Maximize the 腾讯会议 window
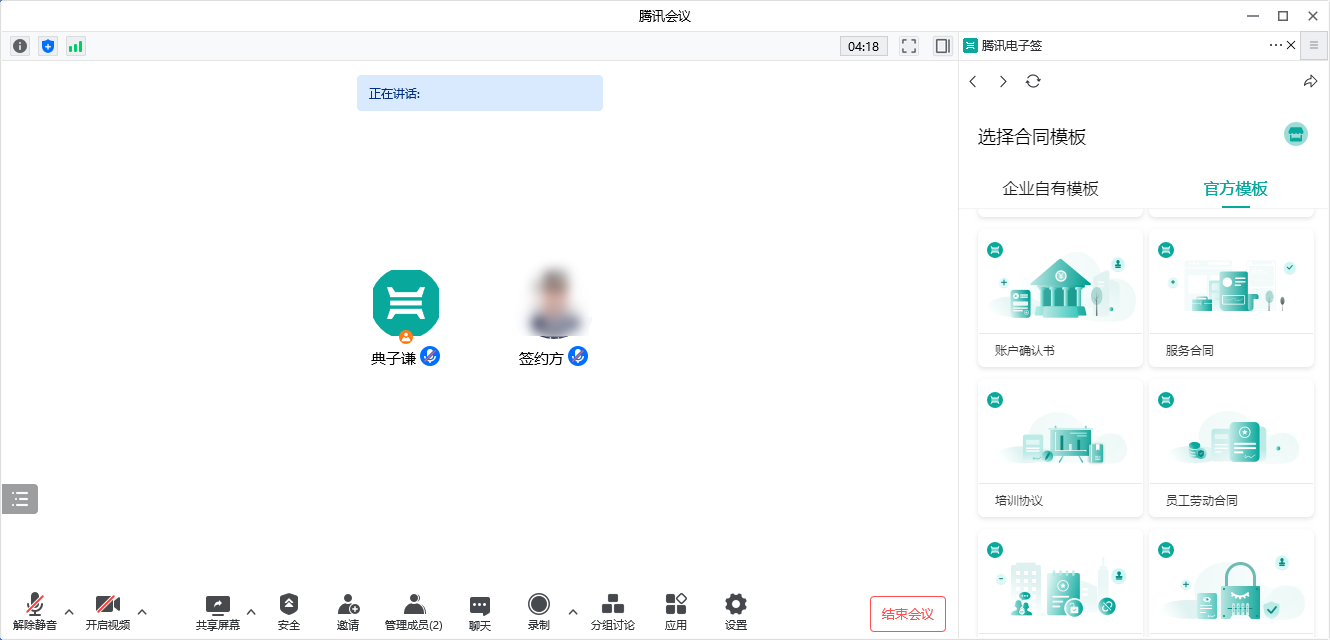Screen dimensions: 1330x640 (x=1283, y=16)
